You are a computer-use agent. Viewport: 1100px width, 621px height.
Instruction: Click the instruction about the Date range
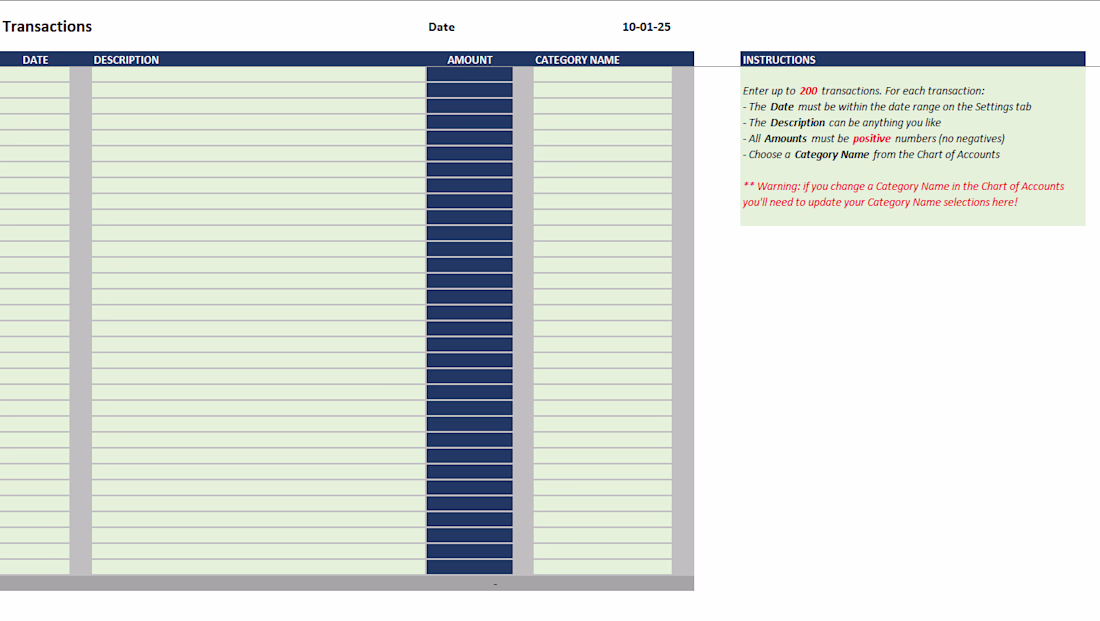tap(887, 107)
